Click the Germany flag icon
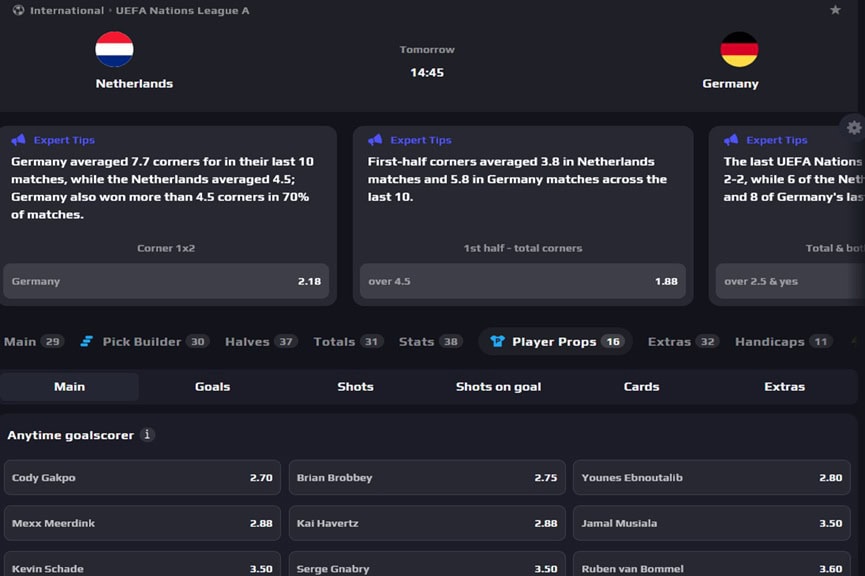The width and height of the screenshot is (865, 576). click(x=739, y=49)
